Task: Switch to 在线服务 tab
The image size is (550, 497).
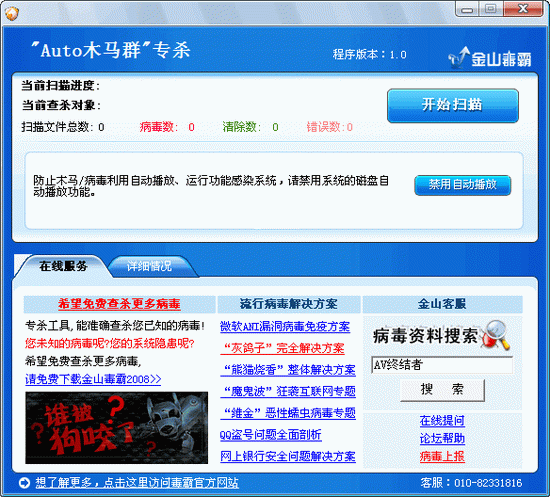Action: (x=63, y=266)
